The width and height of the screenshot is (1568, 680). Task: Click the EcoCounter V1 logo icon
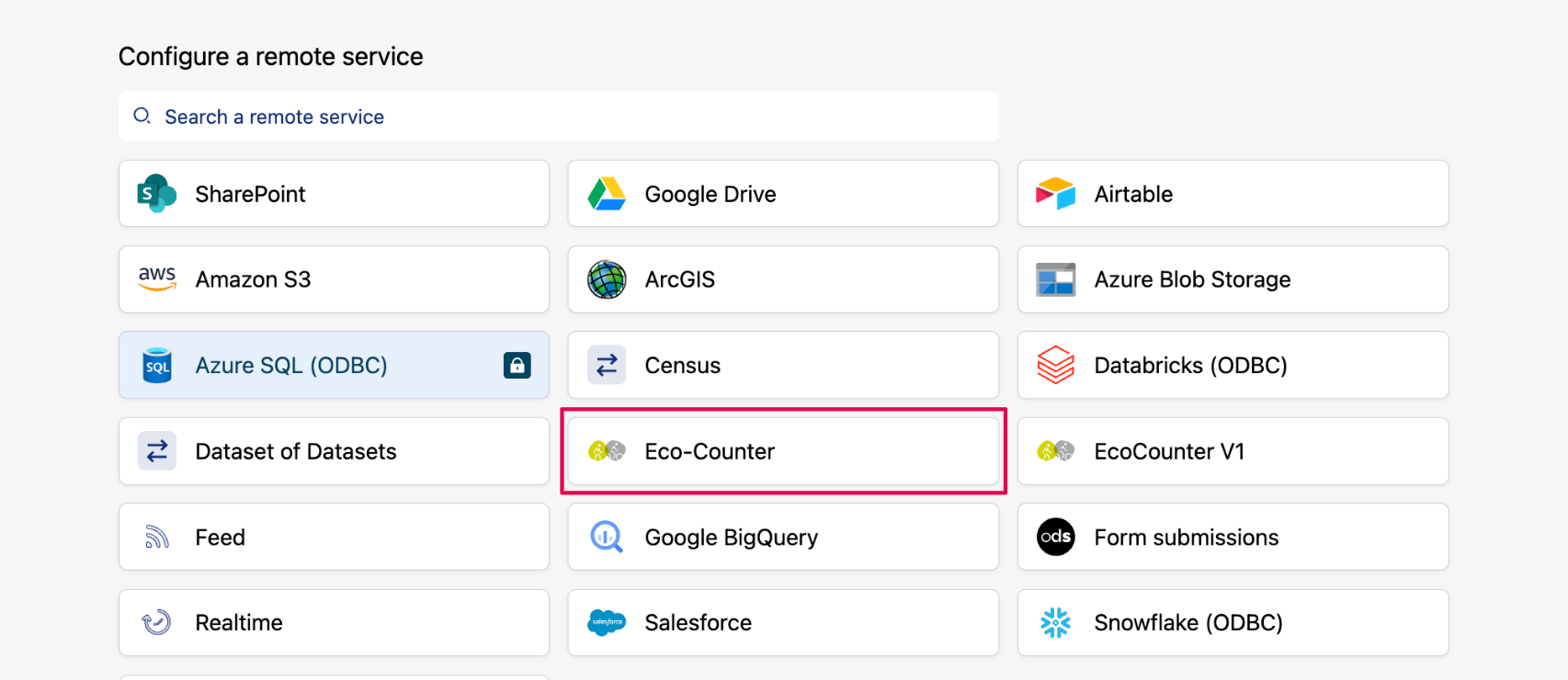(1056, 451)
